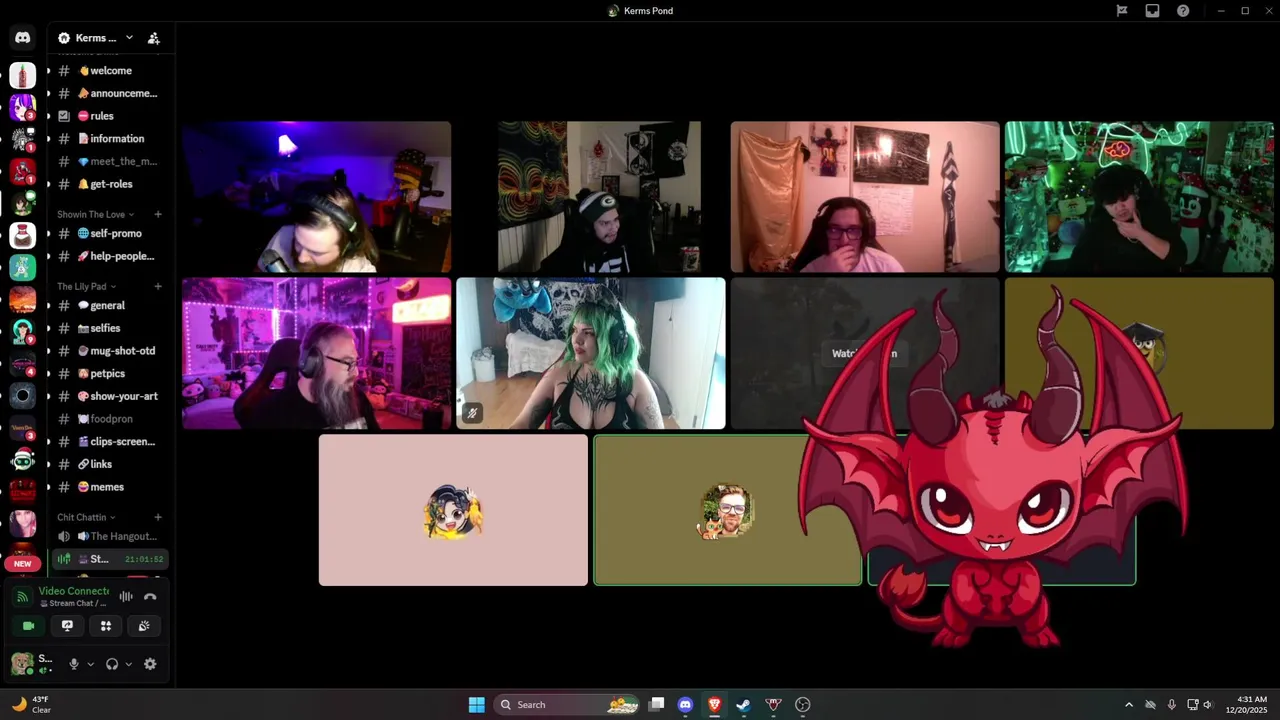Open the sriracha bottle server icon

pos(22,75)
